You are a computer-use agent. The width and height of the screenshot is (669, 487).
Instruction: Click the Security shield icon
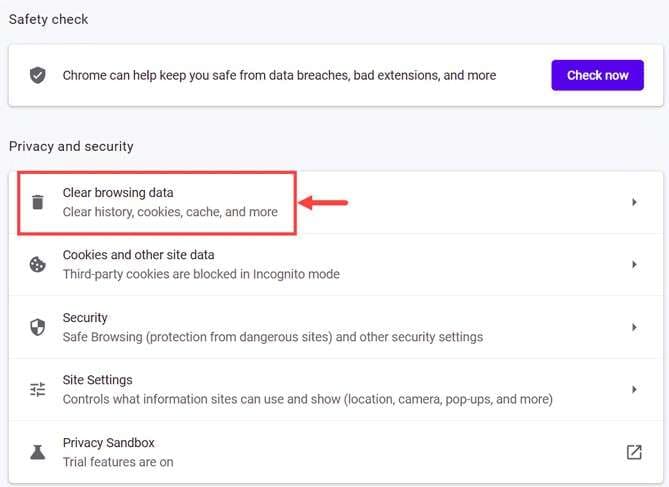38,327
